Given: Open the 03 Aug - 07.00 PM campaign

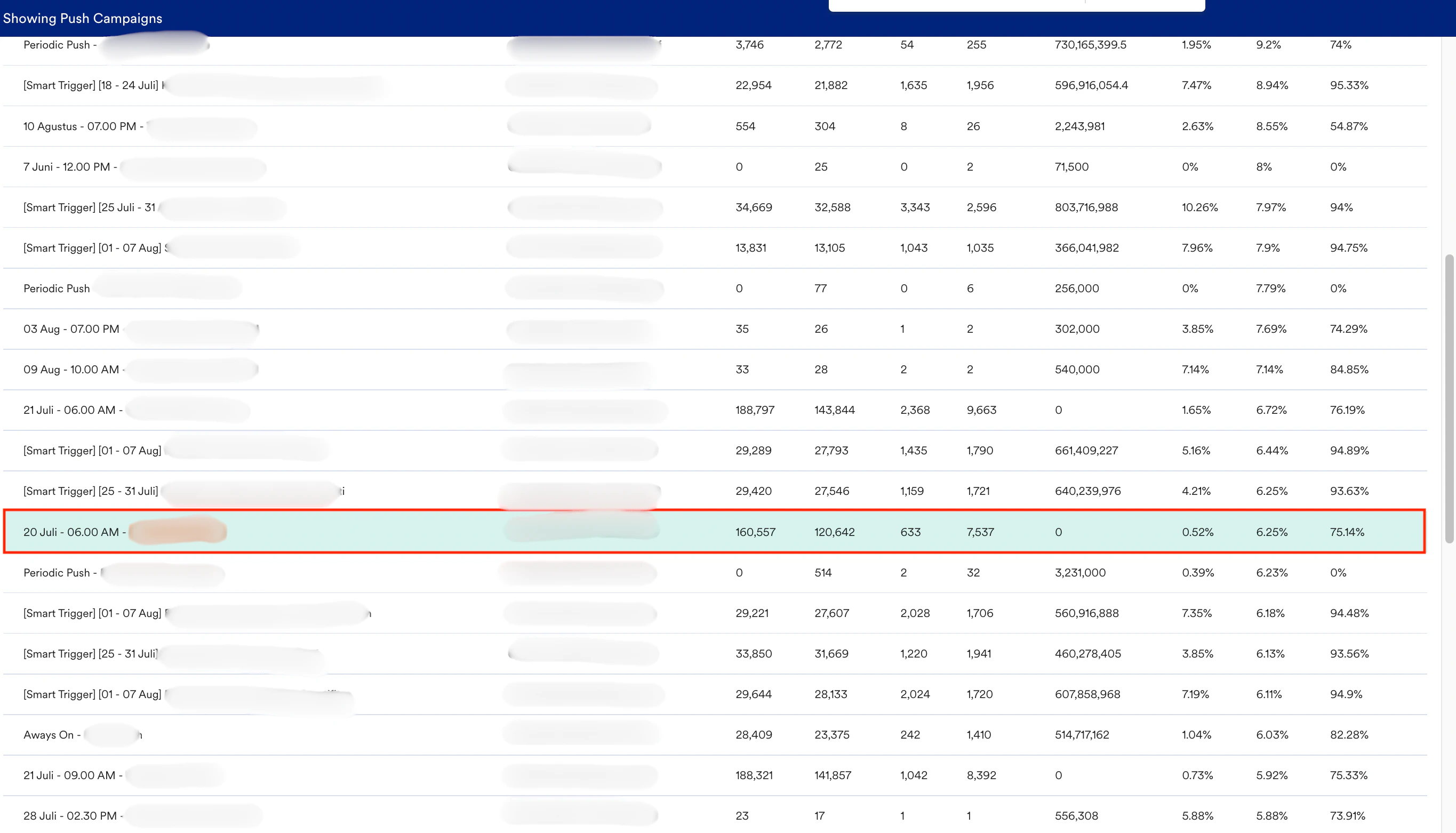Looking at the screenshot, I should pos(70,329).
